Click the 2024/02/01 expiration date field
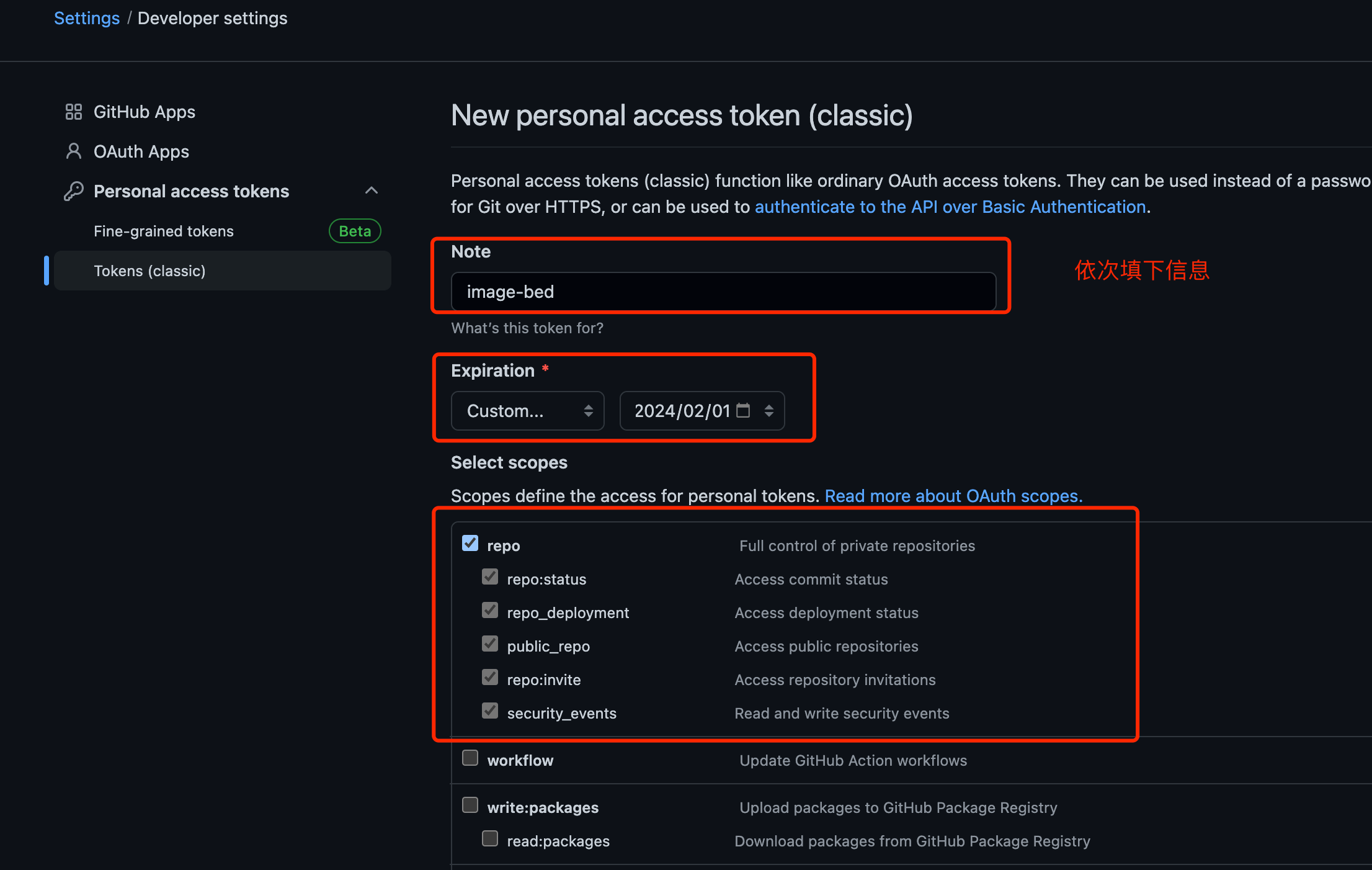The width and height of the screenshot is (1372, 870). (702, 411)
